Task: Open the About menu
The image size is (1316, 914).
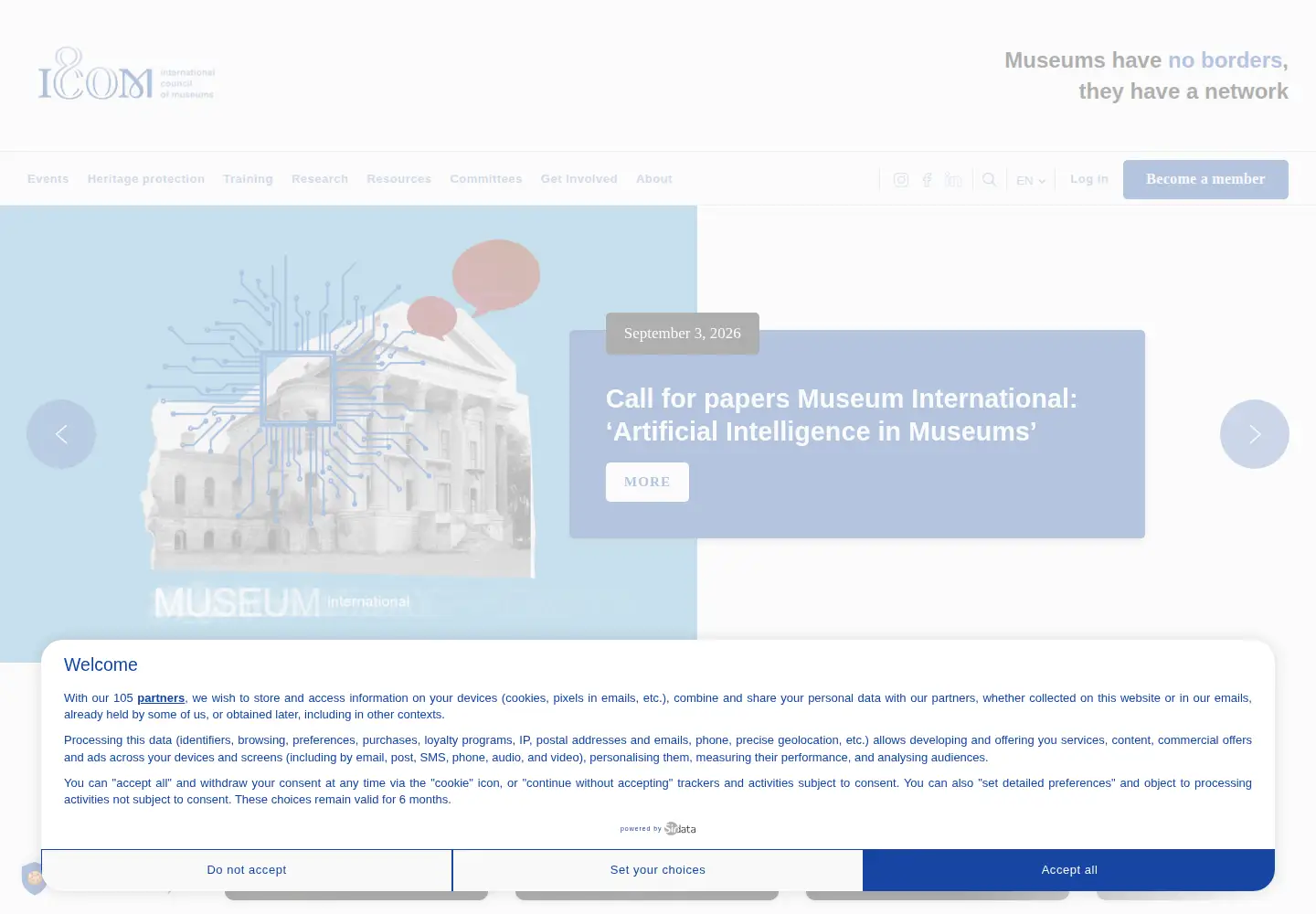Action: click(x=654, y=179)
